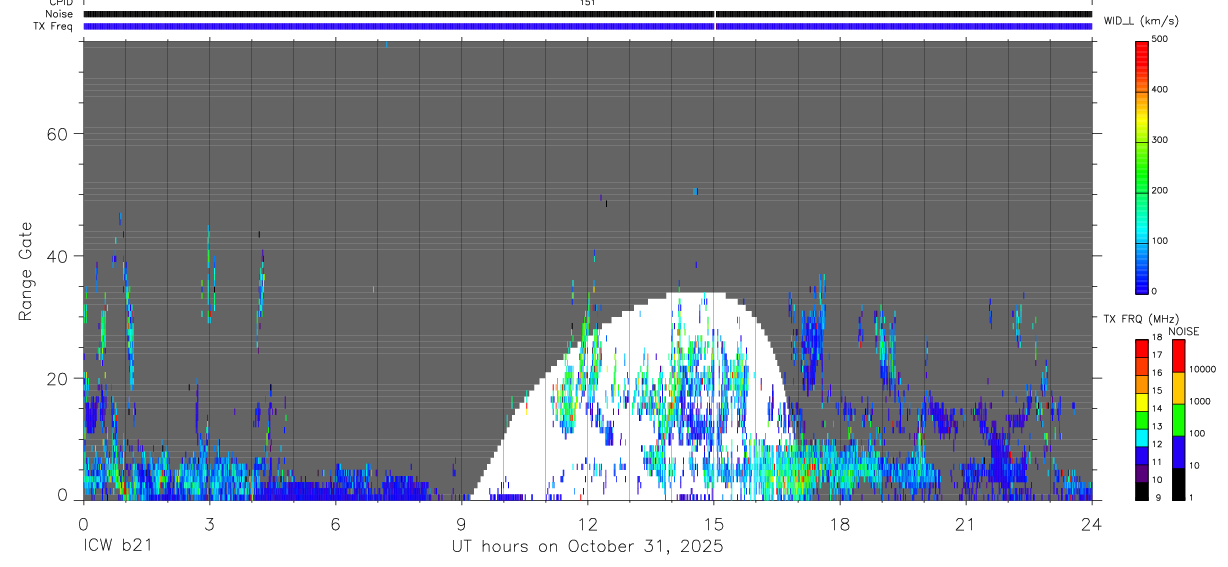Click the blue bottom of width colorbar
The width and height of the screenshot is (1228, 567).
[1142, 277]
